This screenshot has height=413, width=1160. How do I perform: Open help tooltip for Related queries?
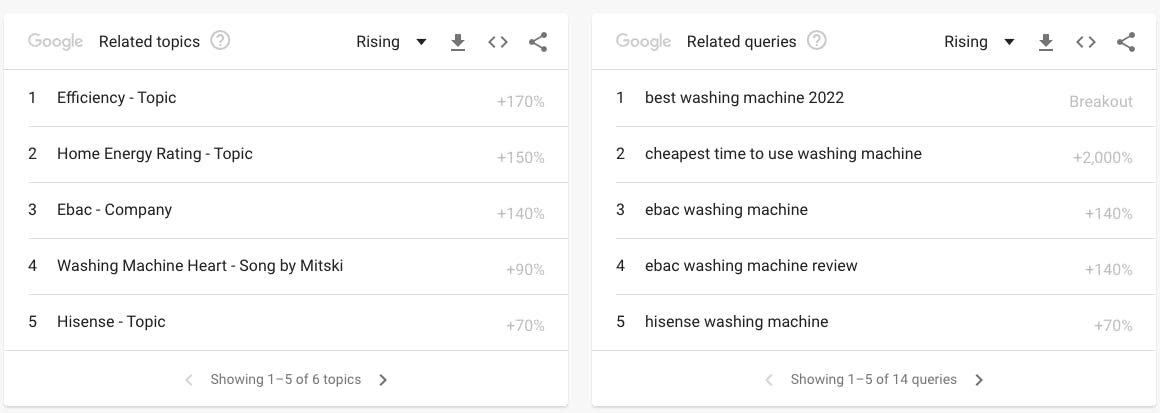(816, 41)
